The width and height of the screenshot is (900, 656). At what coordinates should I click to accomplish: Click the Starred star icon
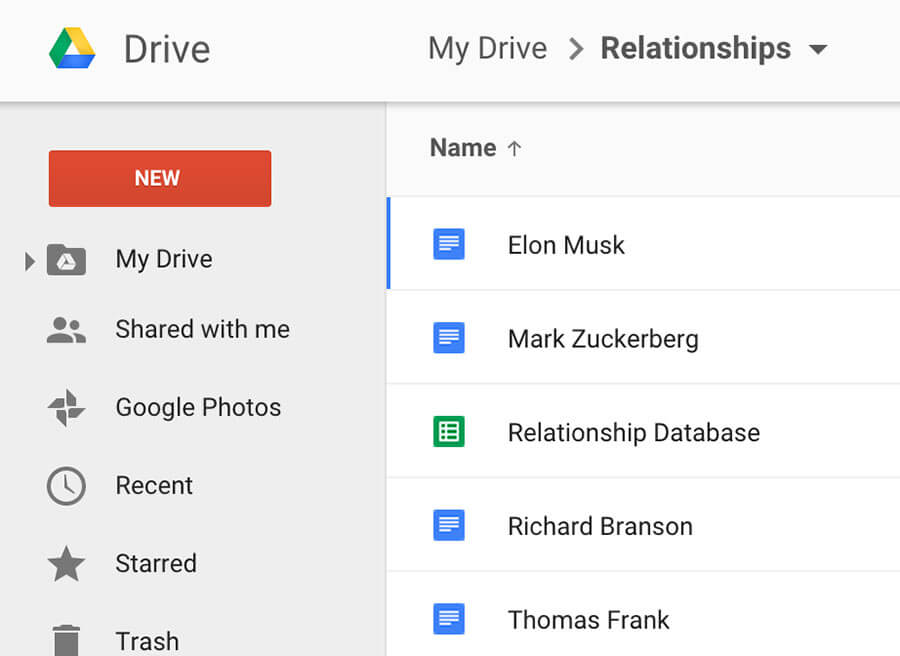(67, 564)
